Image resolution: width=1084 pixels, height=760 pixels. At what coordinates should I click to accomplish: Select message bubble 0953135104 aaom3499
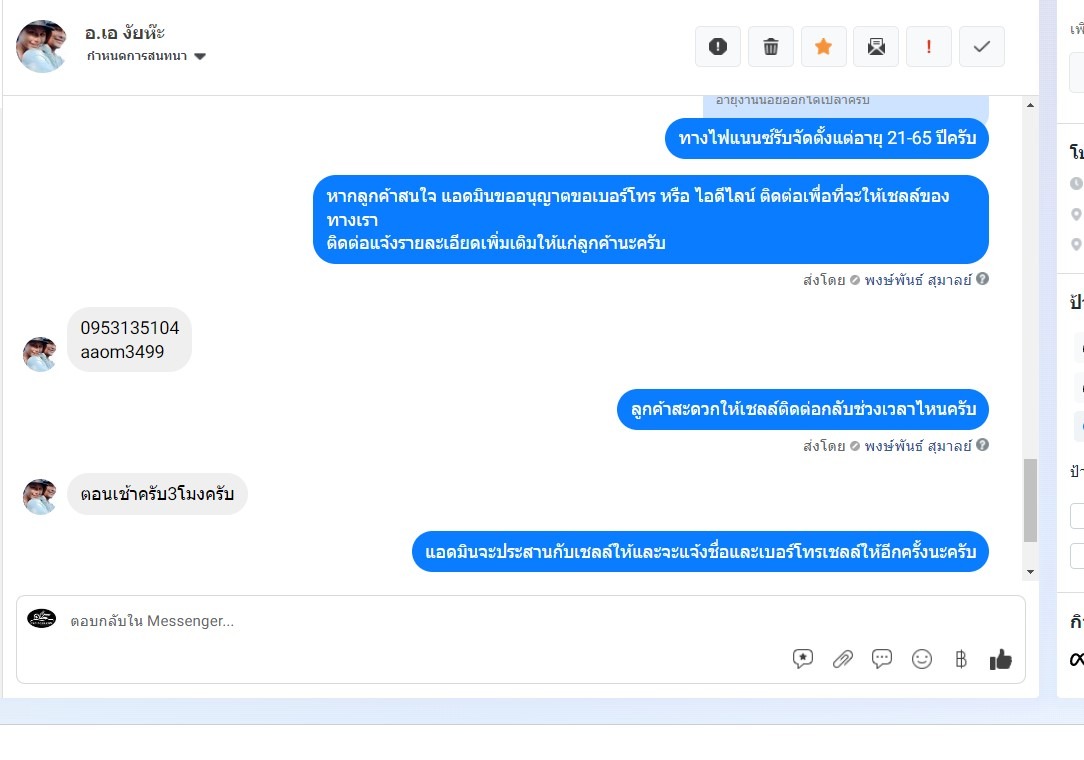[129, 340]
